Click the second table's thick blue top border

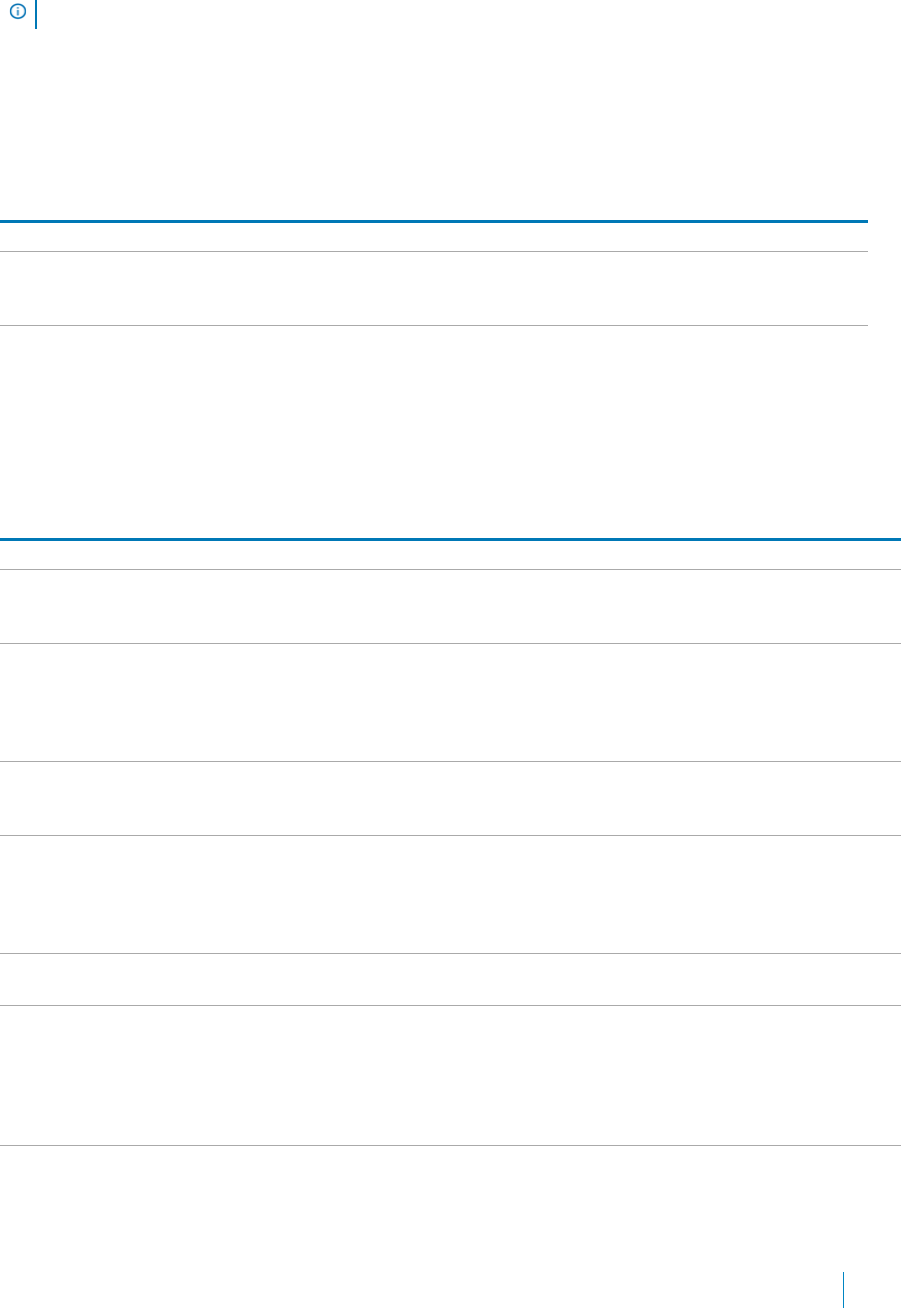[450, 540]
